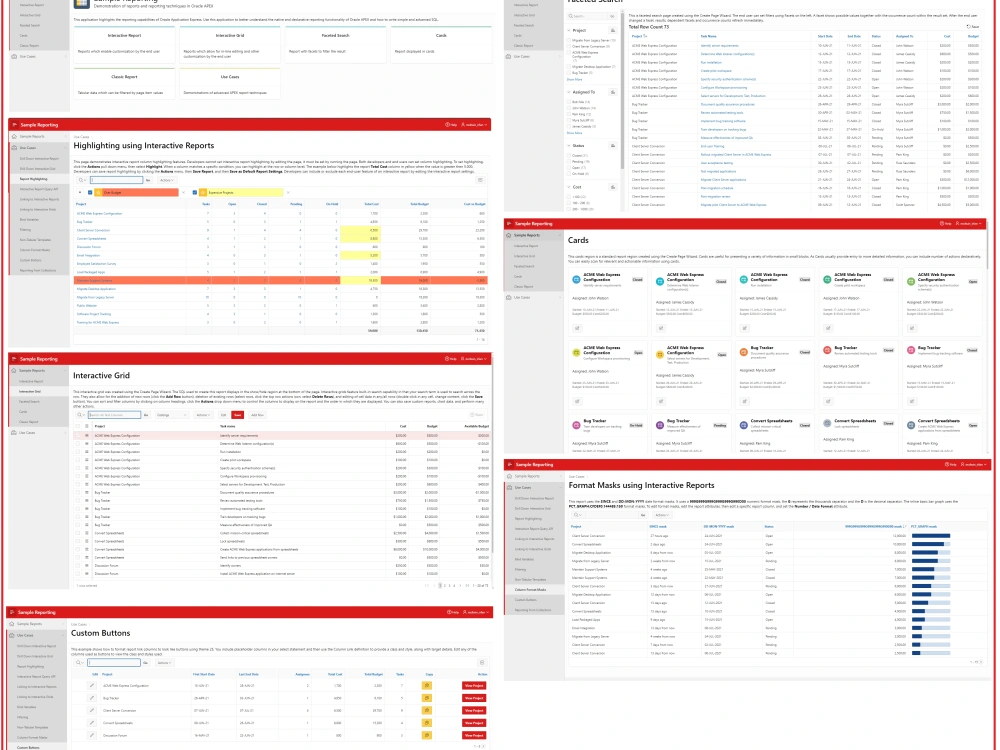Open row actions menu icon in first grid row
1000x750 pixels.
(x=87, y=436)
